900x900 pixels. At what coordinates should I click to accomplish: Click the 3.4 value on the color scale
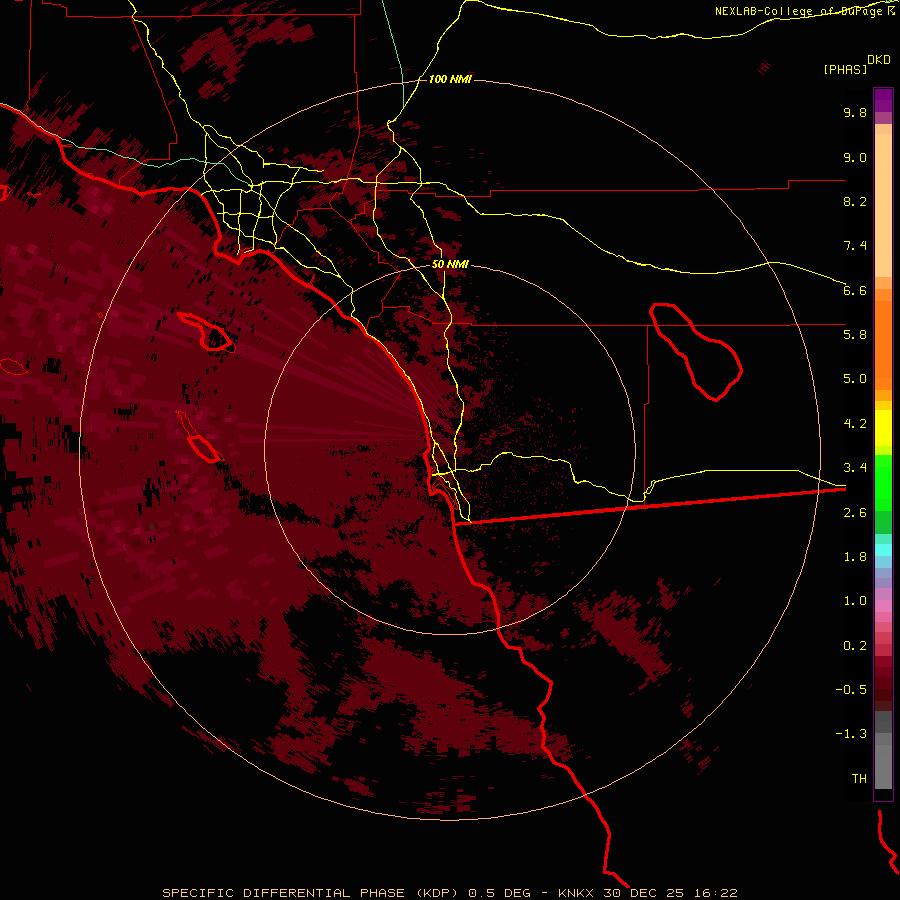click(855, 468)
